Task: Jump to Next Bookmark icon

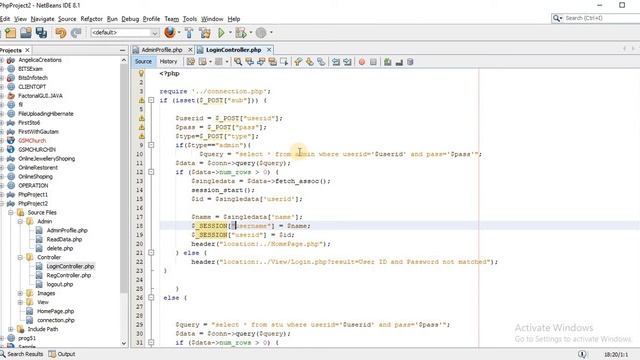Action: tap(310, 62)
